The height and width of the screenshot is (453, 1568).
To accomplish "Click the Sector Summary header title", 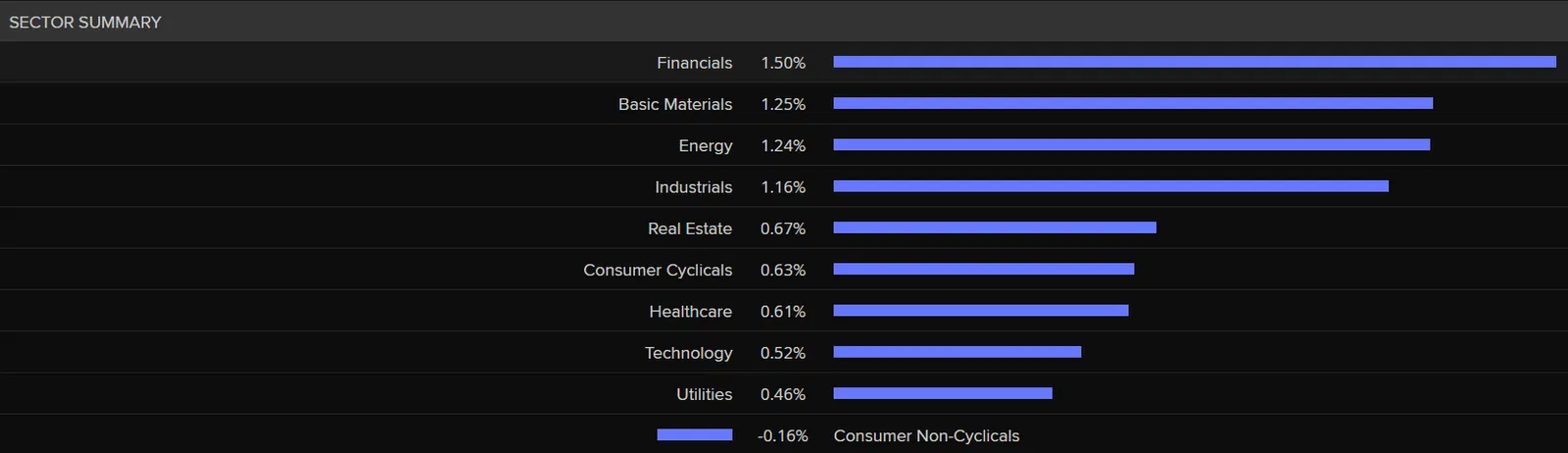I will click(85, 22).
